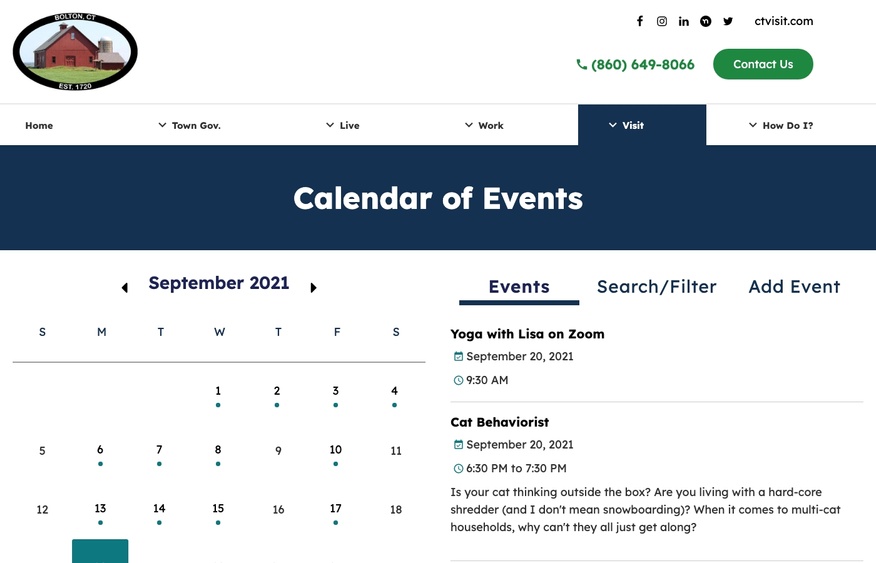The image size is (876, 563).
Task: Select September 1 on the calendar
Action: [x=218, y=391]
